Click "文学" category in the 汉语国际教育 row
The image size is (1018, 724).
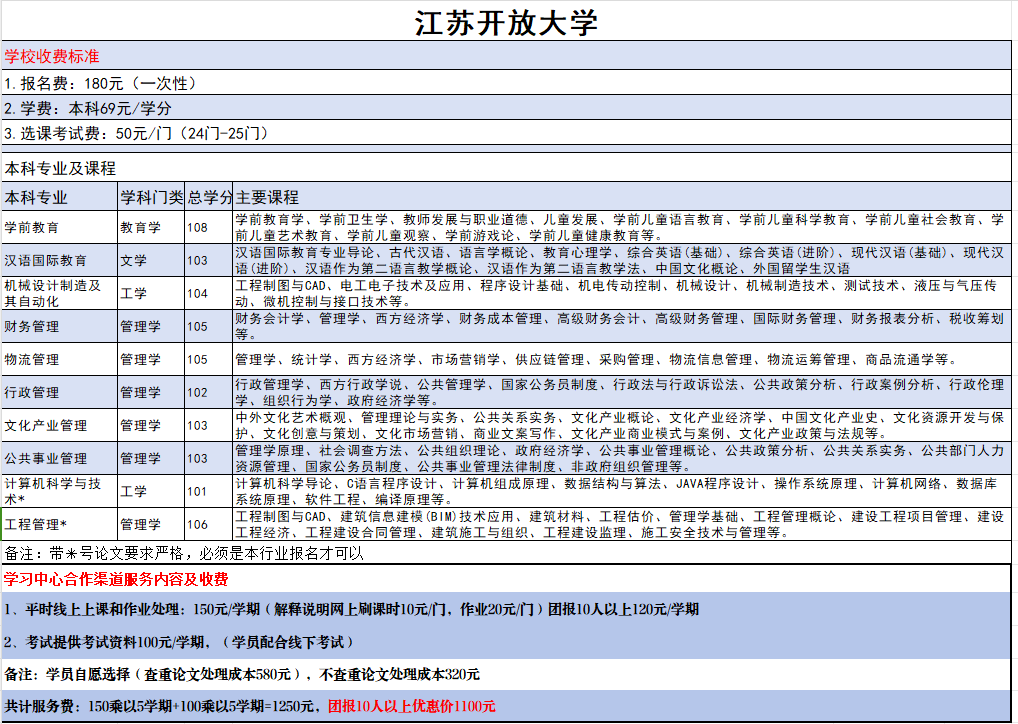(151, 260)
